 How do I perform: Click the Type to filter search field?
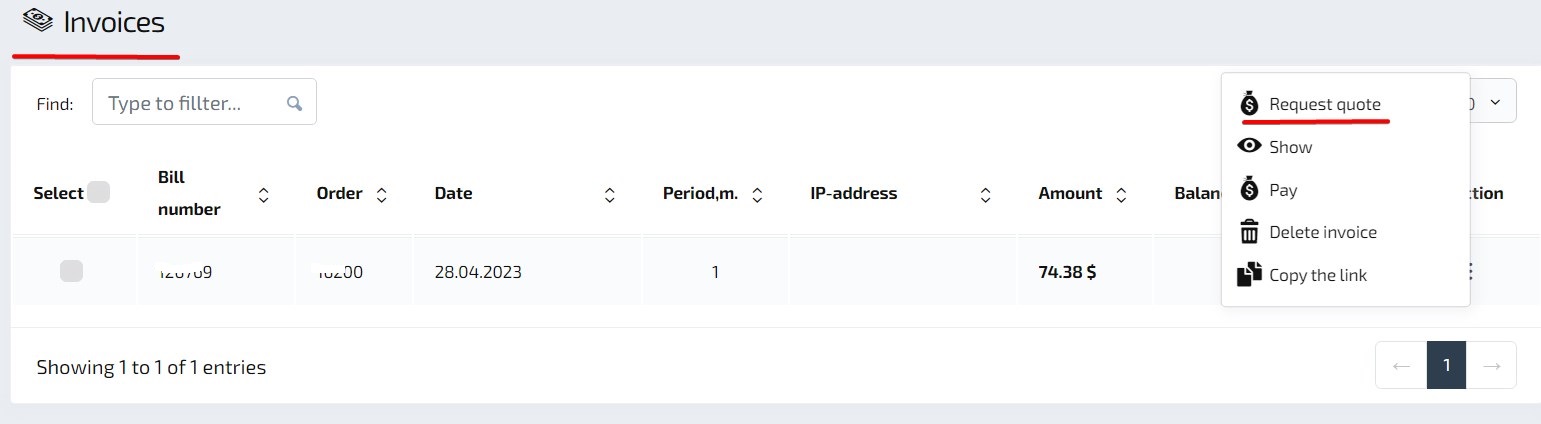point(190,103)
